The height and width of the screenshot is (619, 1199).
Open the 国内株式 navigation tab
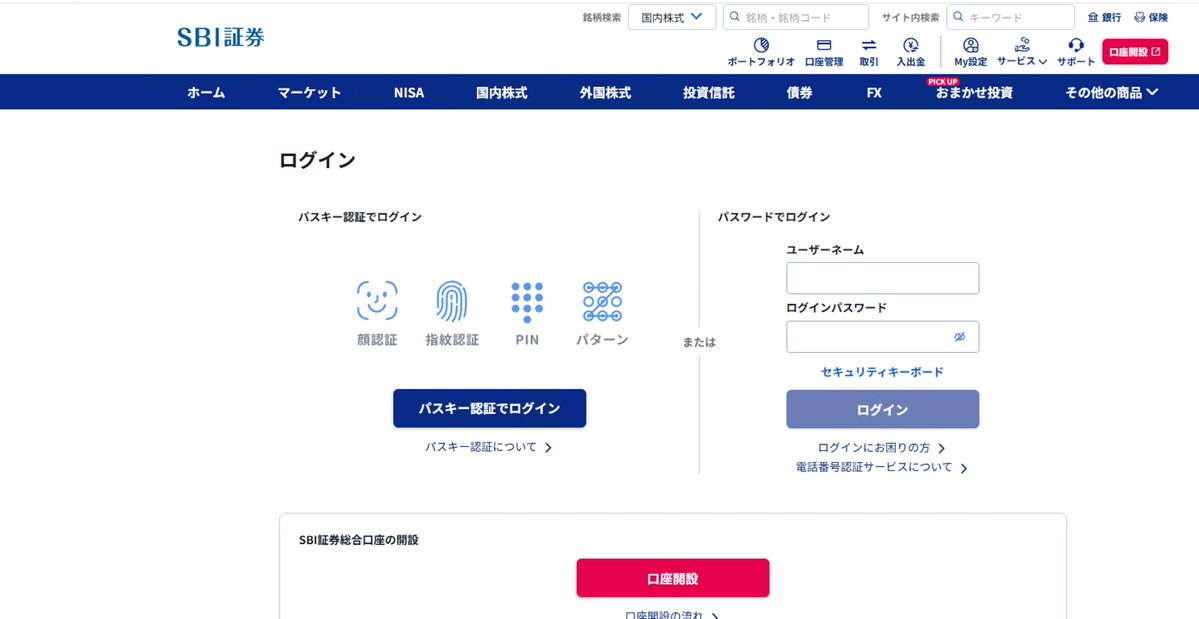point(502,92)
